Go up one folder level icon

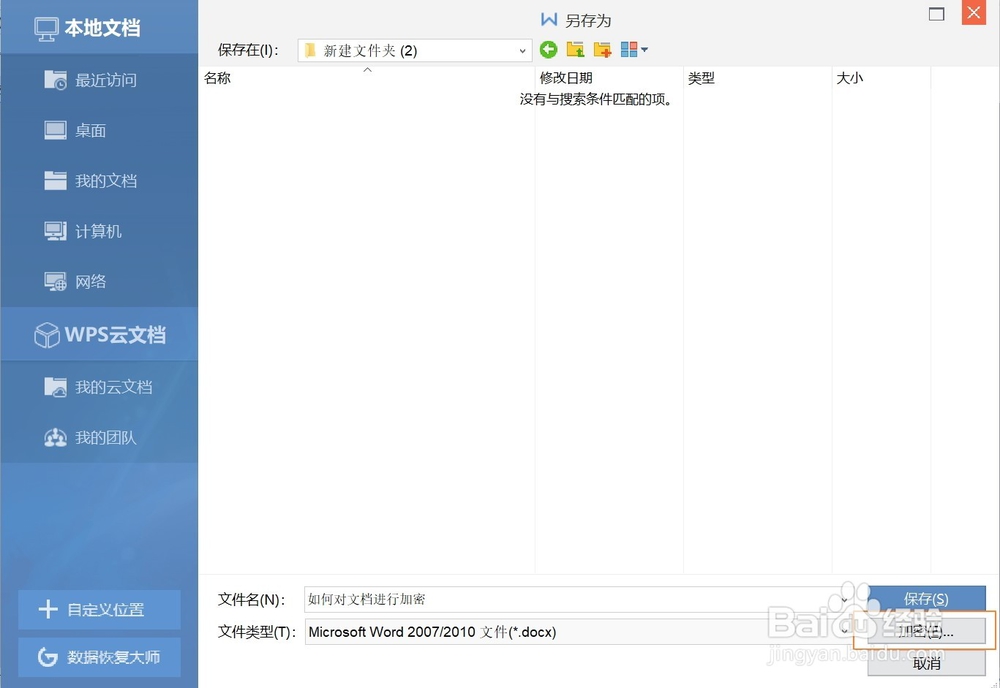click(575, 50)
